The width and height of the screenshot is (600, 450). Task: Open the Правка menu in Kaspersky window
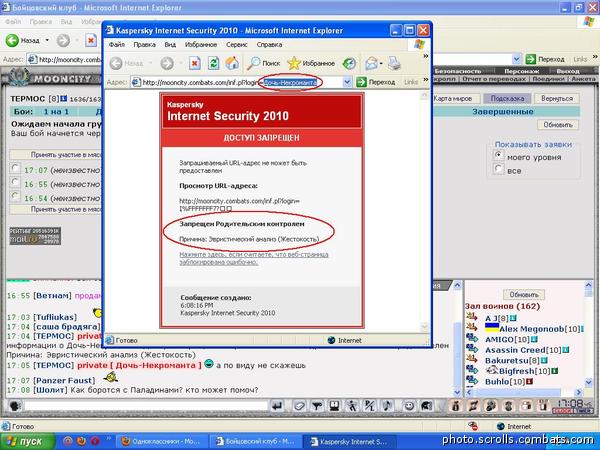coord(145,45)
